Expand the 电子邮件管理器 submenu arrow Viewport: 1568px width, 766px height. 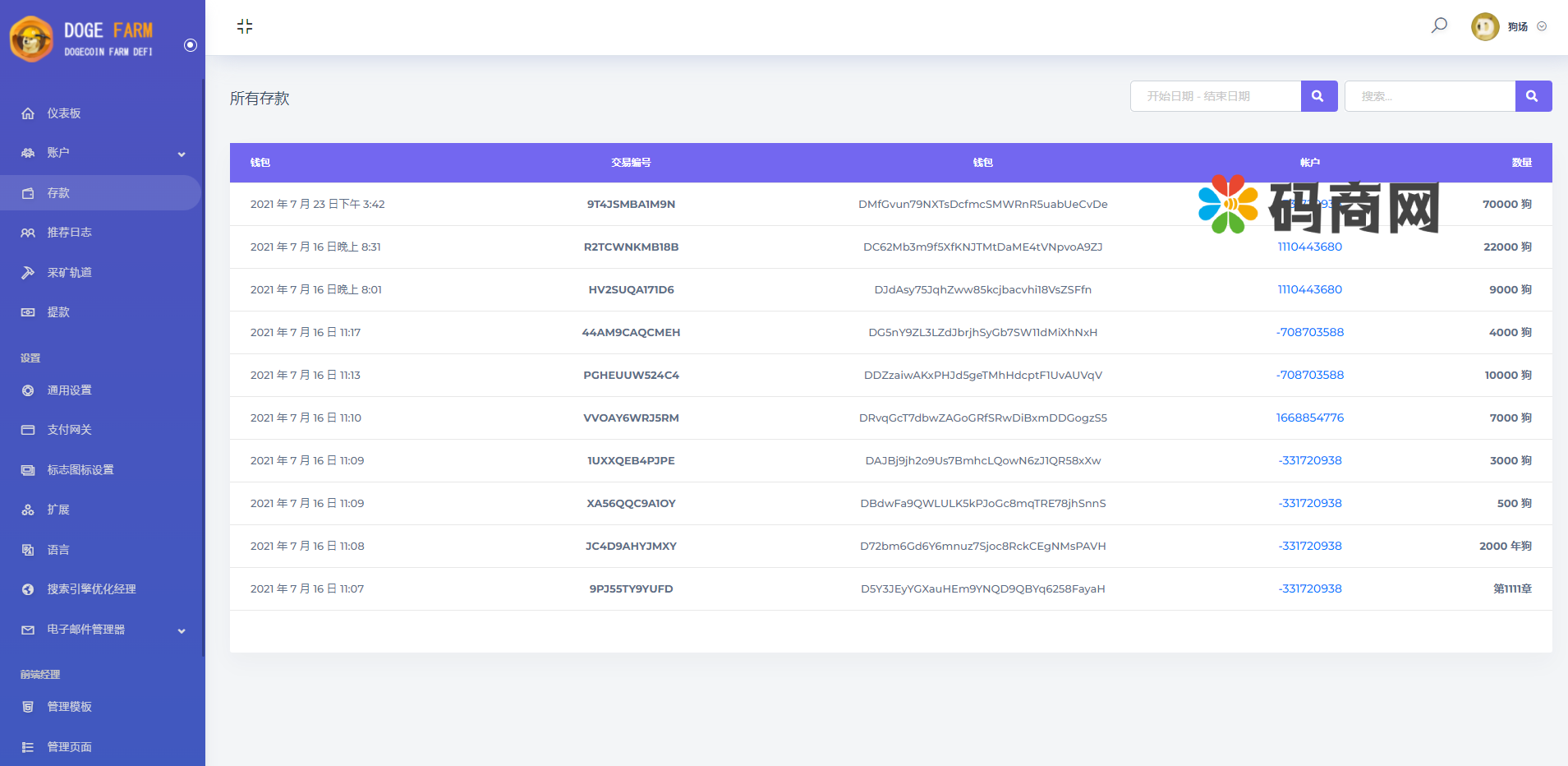pyautogui.click(x=182, y=630)
